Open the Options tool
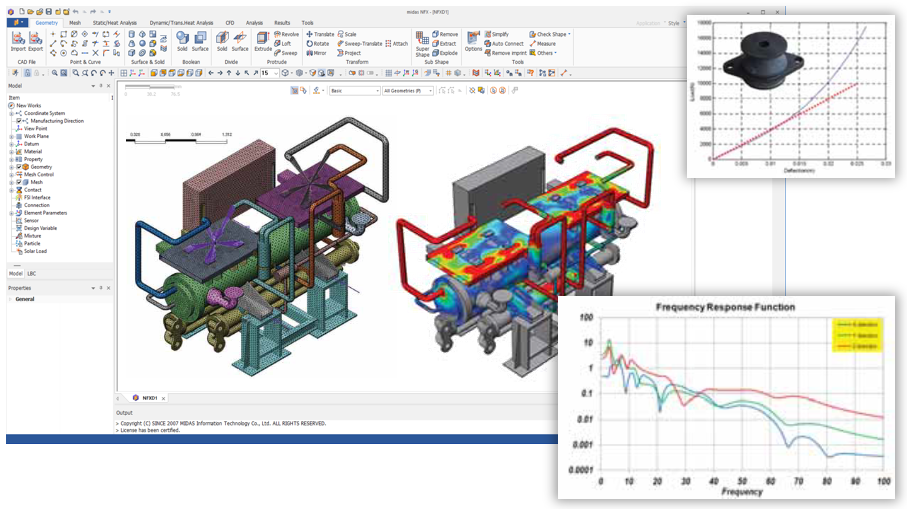Screen dimensions: 907x509 coord(473,41)
